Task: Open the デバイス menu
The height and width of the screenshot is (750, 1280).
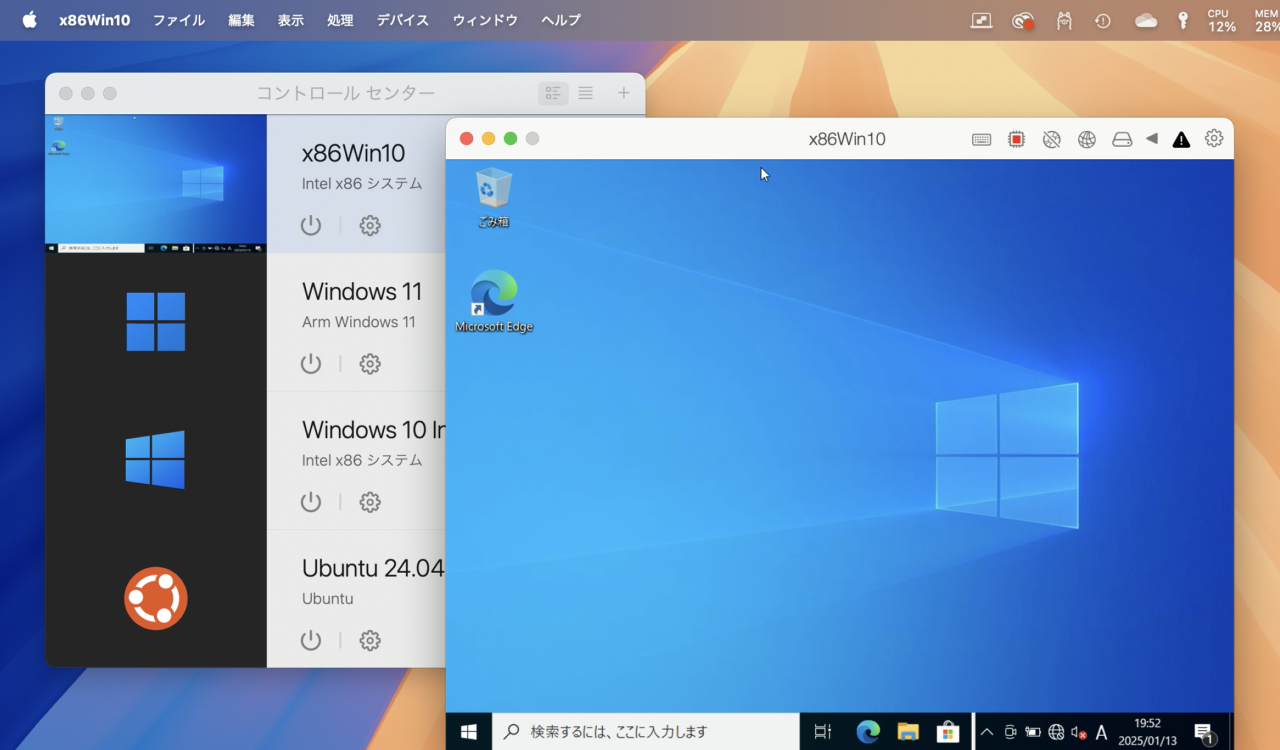Action: pos(403,20)
